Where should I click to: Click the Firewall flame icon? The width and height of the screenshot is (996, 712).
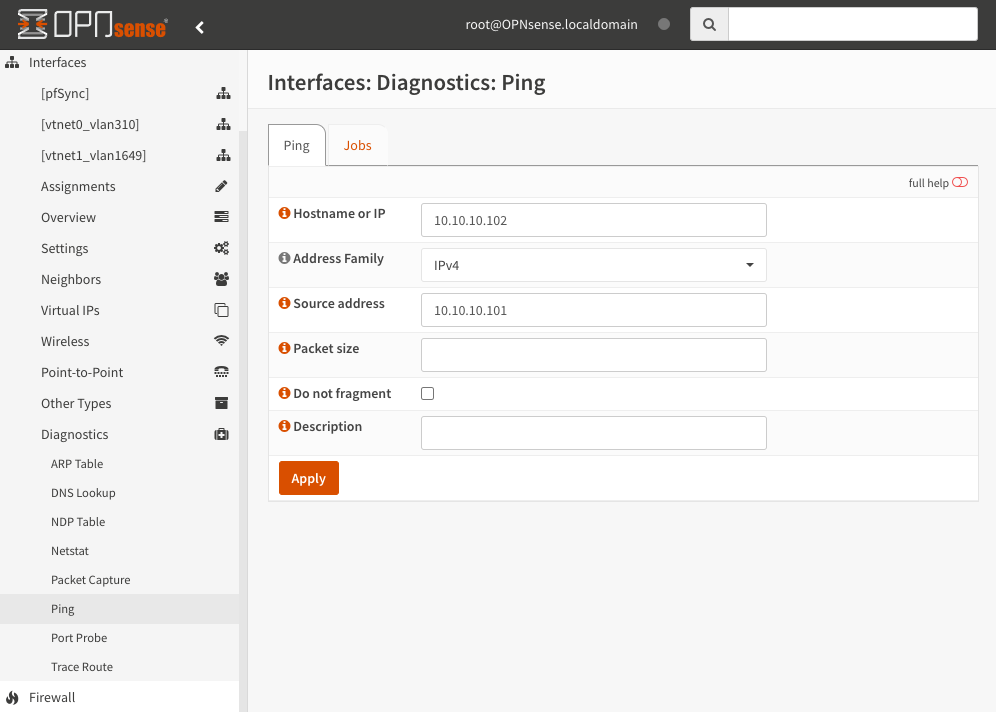12,697
